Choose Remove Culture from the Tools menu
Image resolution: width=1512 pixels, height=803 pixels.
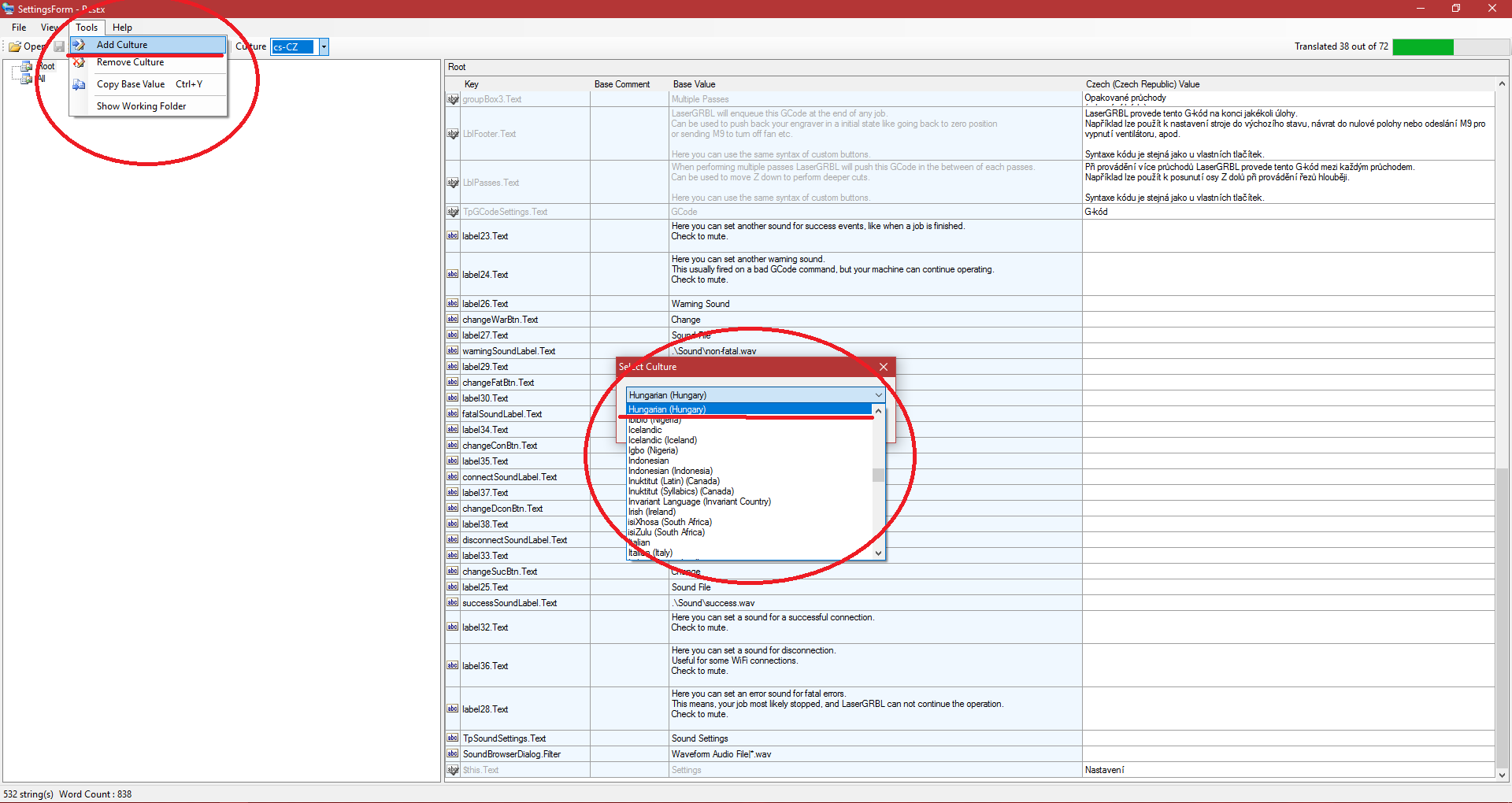click(148, 62)
